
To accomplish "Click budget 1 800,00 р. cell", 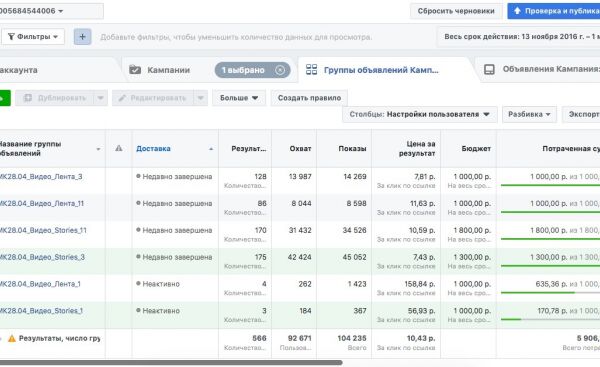I will coord(472,230).
